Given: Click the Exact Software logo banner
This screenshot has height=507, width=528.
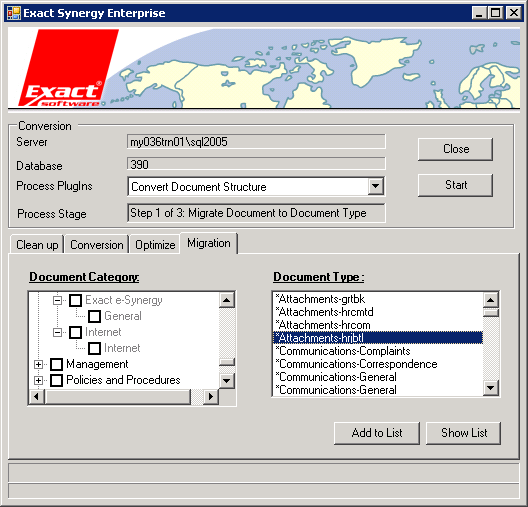Looking at the screenshot, I should (x=264, y=68).
